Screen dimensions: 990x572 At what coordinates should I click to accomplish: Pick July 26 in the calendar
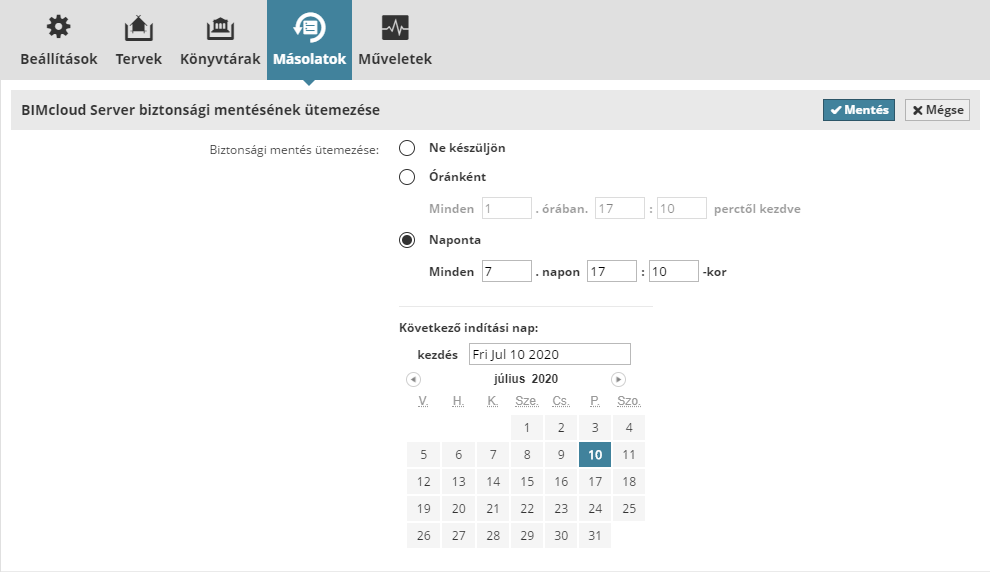point(424,536)
